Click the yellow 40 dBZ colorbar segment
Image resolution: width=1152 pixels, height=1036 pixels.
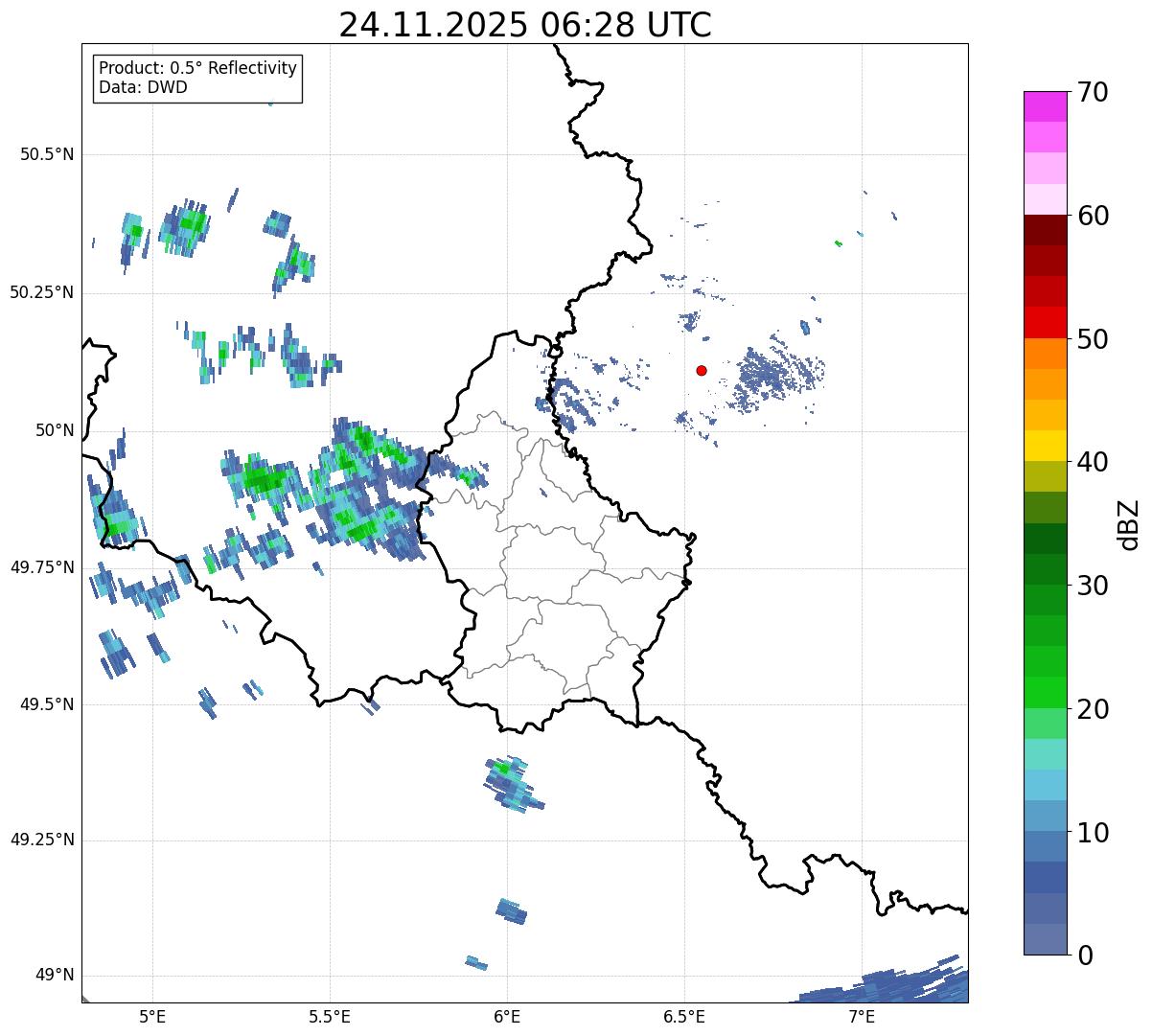point(1047,446)
